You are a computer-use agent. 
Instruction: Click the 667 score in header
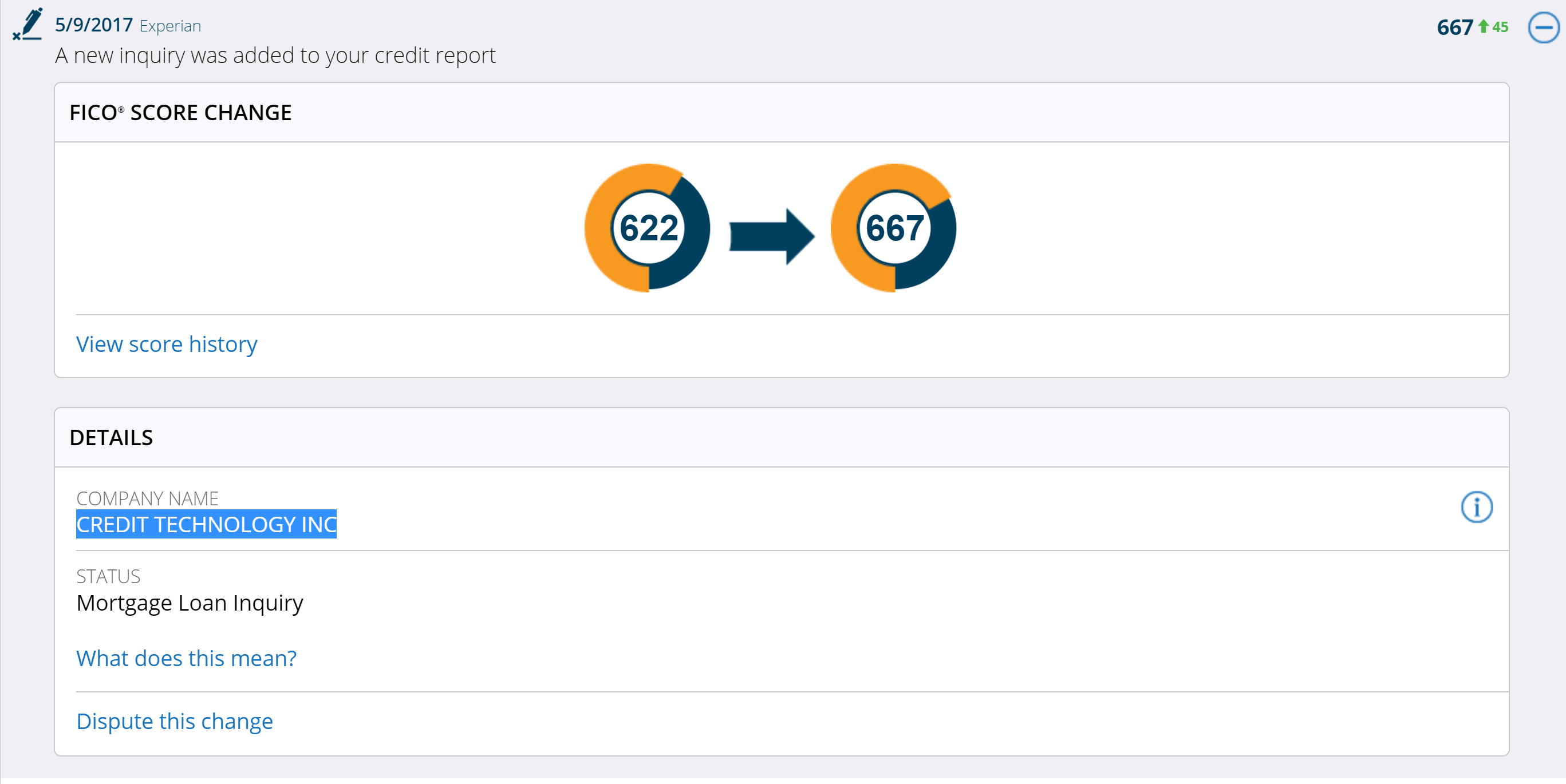[1454, 27]
